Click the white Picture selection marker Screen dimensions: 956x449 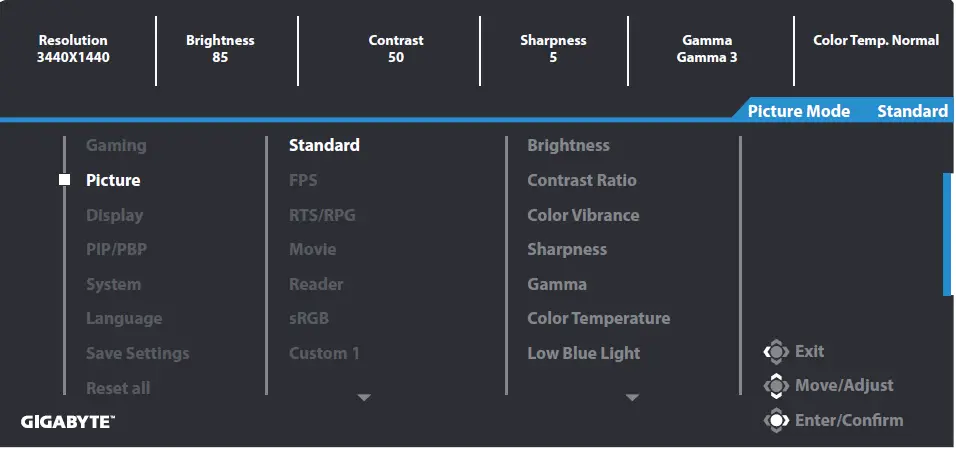(65, 181)
